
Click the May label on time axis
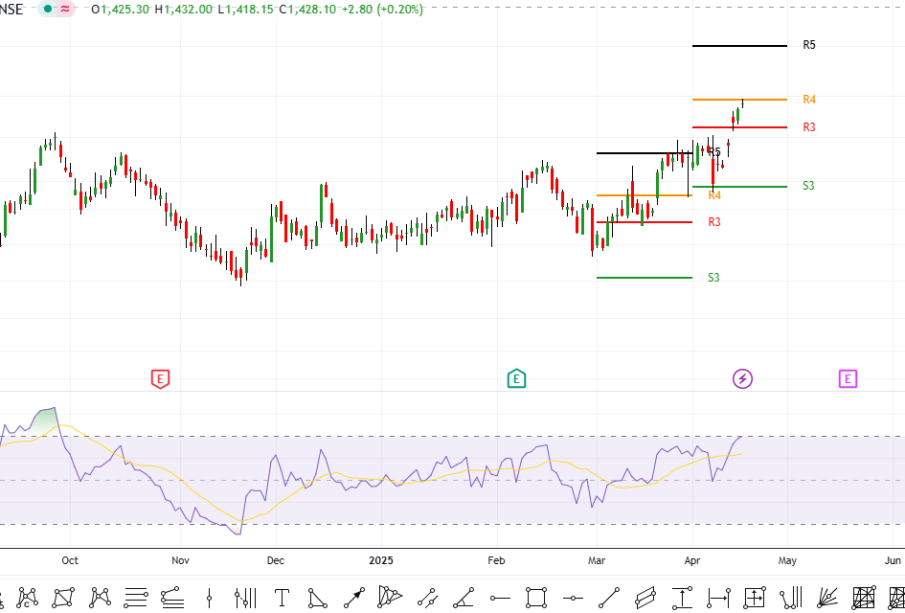tap(787, 560)
